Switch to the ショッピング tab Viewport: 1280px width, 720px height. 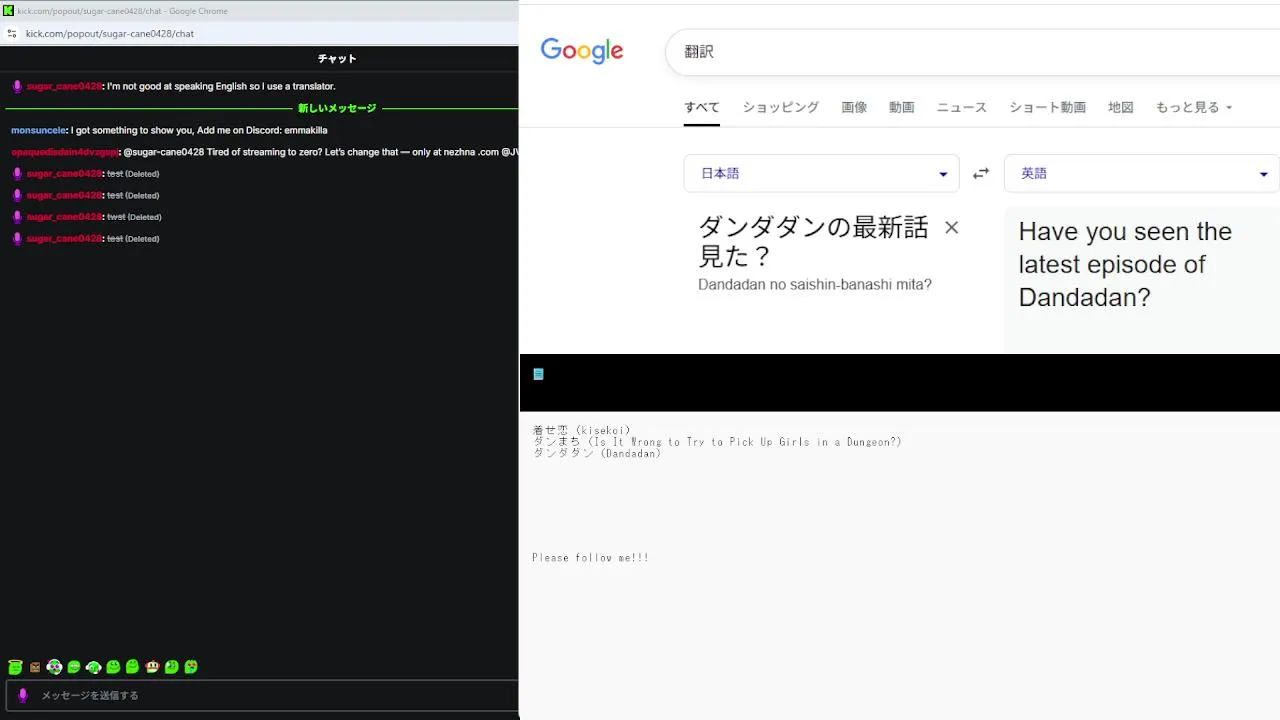[781, 107]
